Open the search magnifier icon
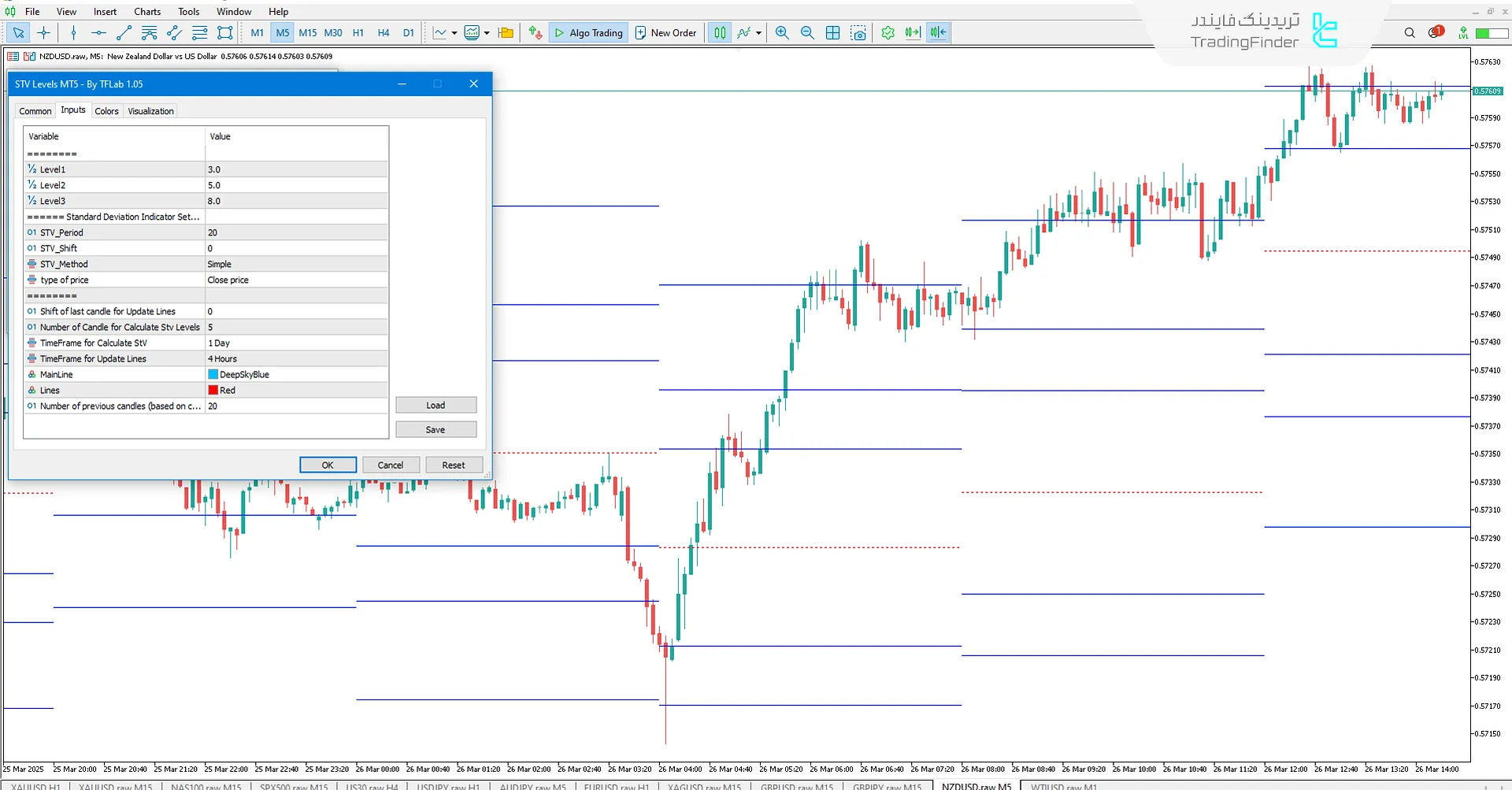 click(1410, 32)
